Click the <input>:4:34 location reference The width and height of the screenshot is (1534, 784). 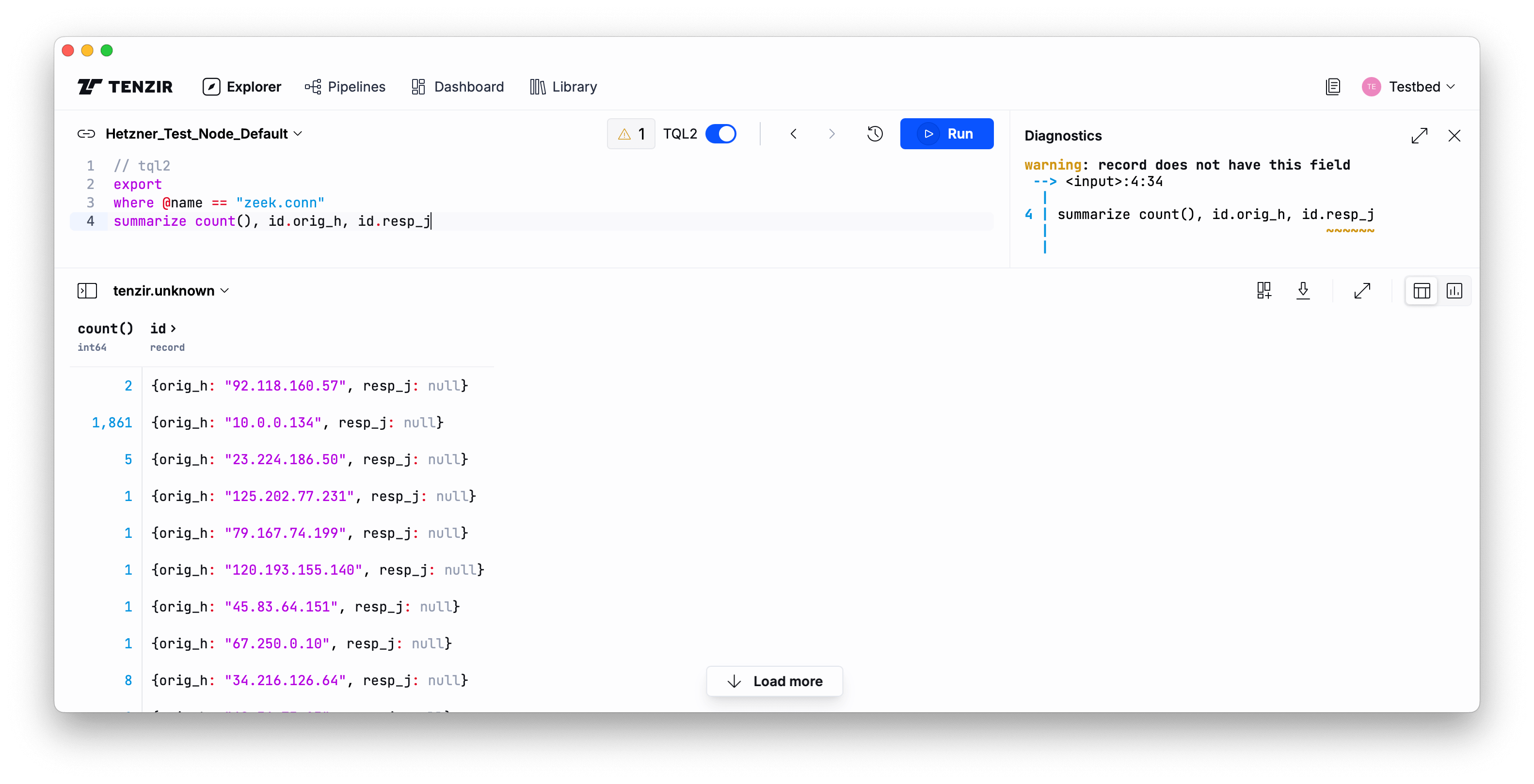(1114, 182)
